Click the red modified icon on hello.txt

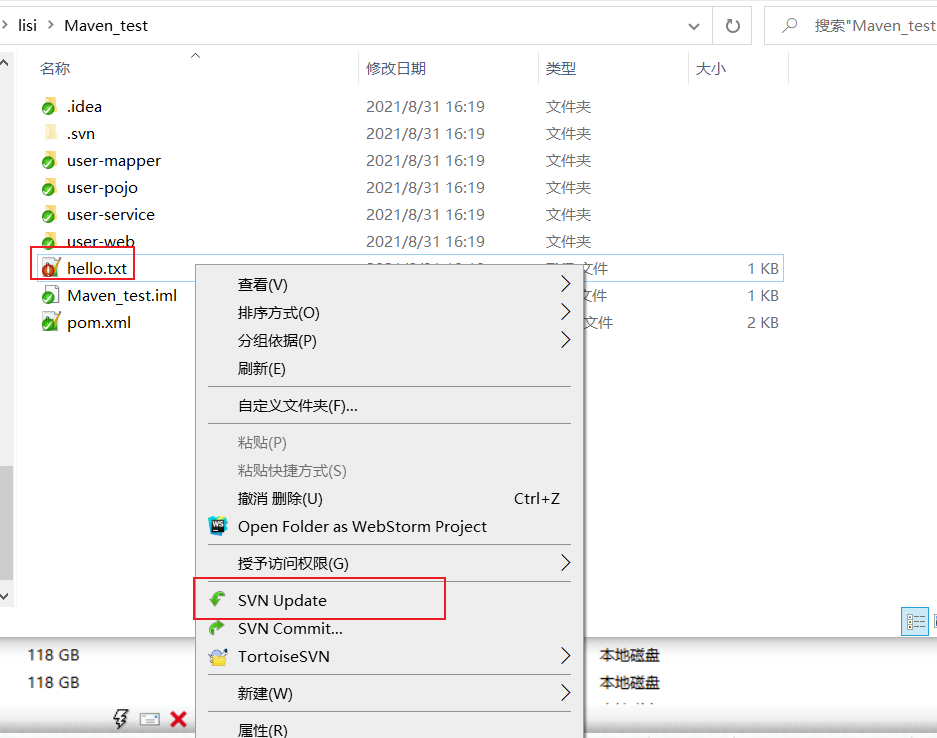46,267
